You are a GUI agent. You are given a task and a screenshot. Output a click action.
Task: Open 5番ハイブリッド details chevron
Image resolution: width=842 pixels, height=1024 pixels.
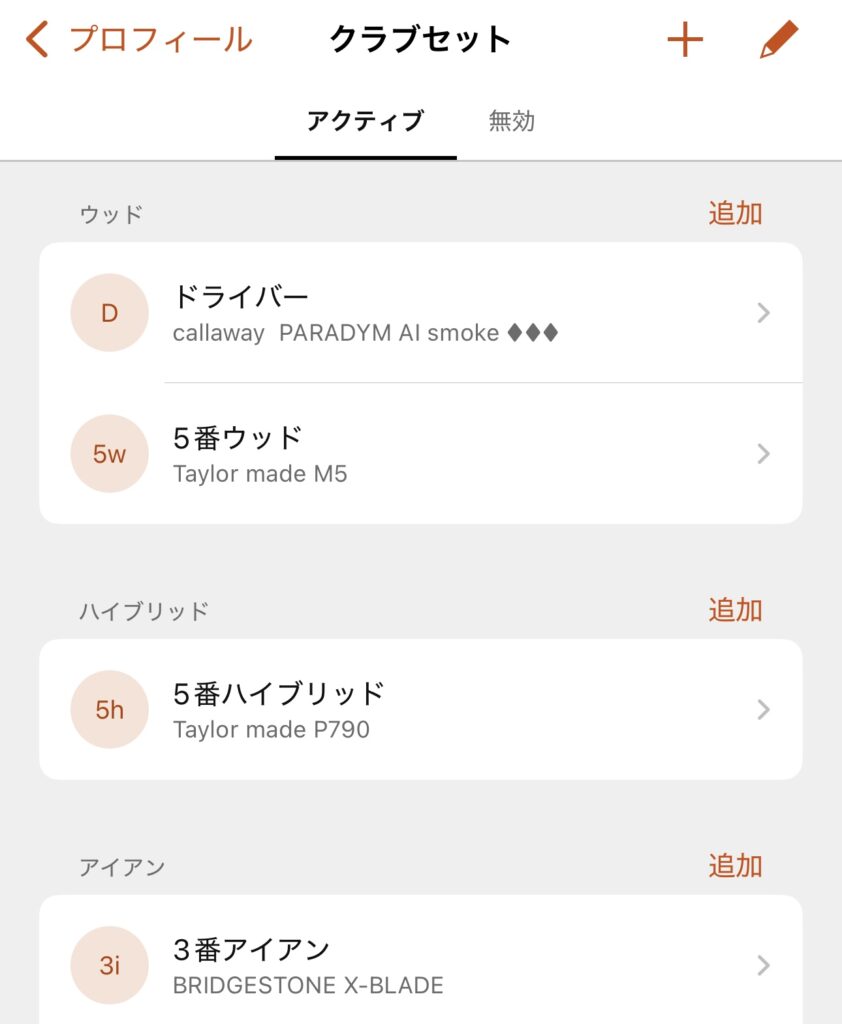(764, 710)
